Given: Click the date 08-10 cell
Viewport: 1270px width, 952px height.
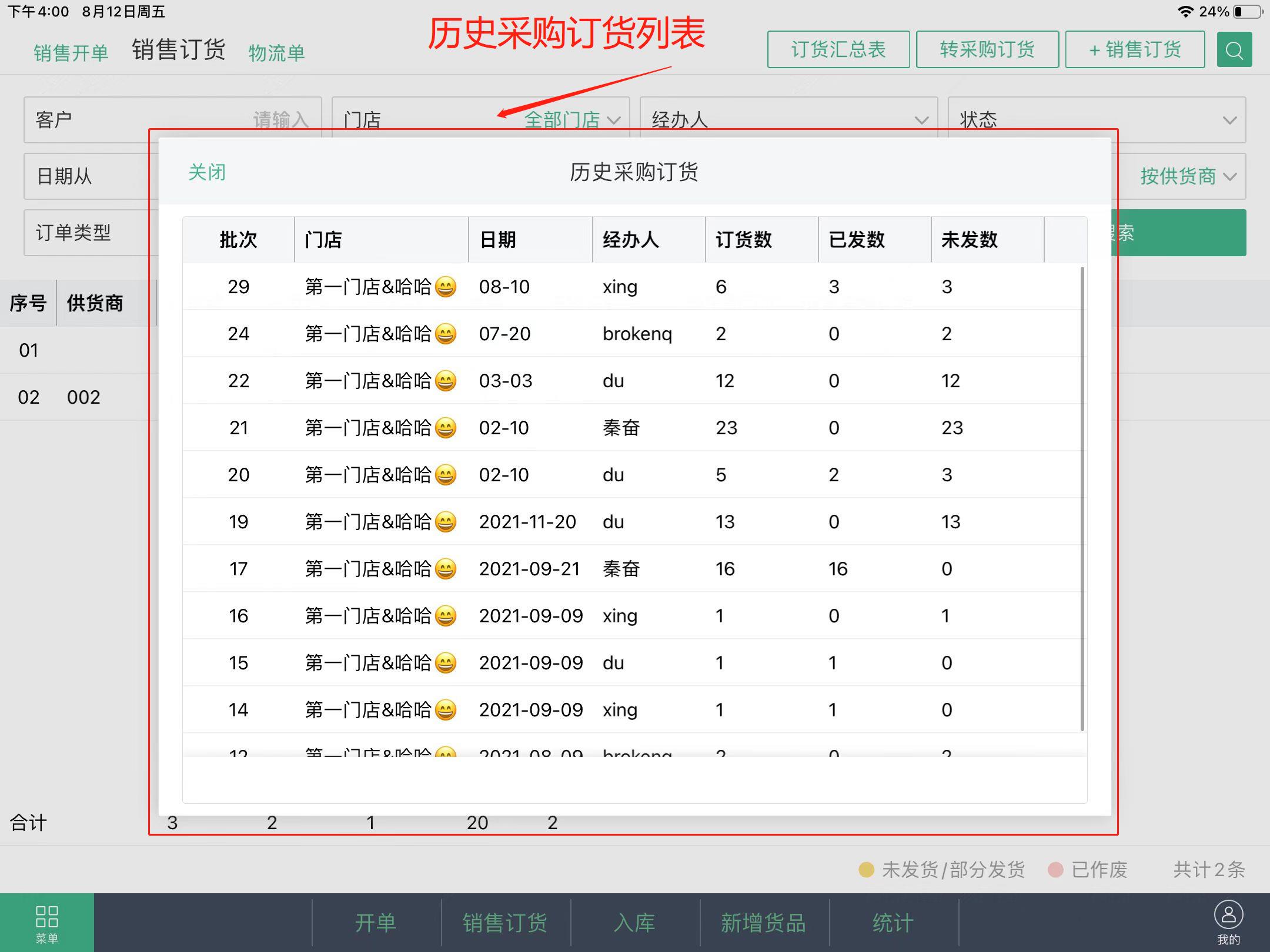Looking at the screenshot, I should [504, 287].
